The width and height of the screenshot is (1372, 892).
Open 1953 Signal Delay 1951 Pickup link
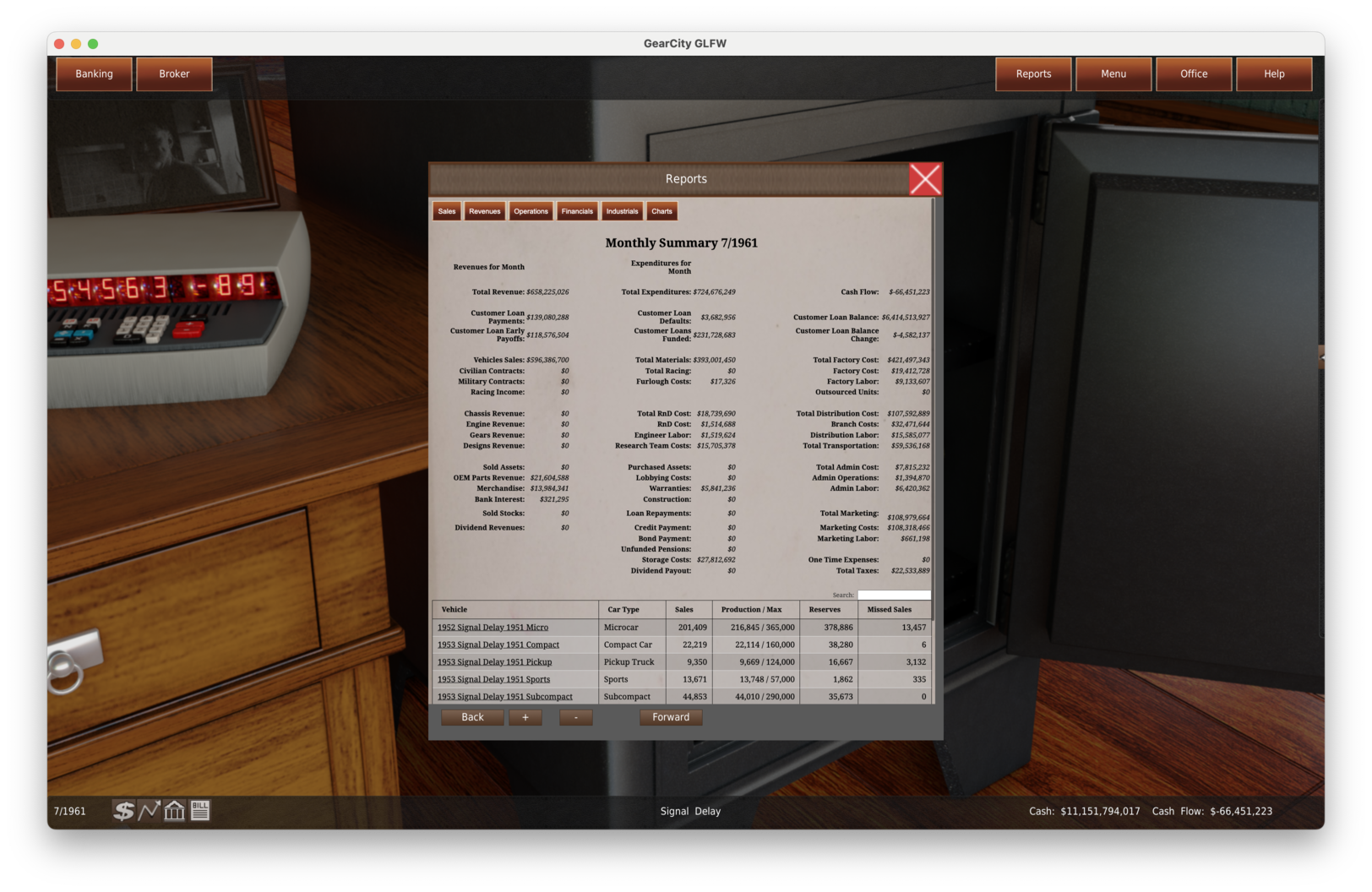pyautogui.click(x=494, y=662)
